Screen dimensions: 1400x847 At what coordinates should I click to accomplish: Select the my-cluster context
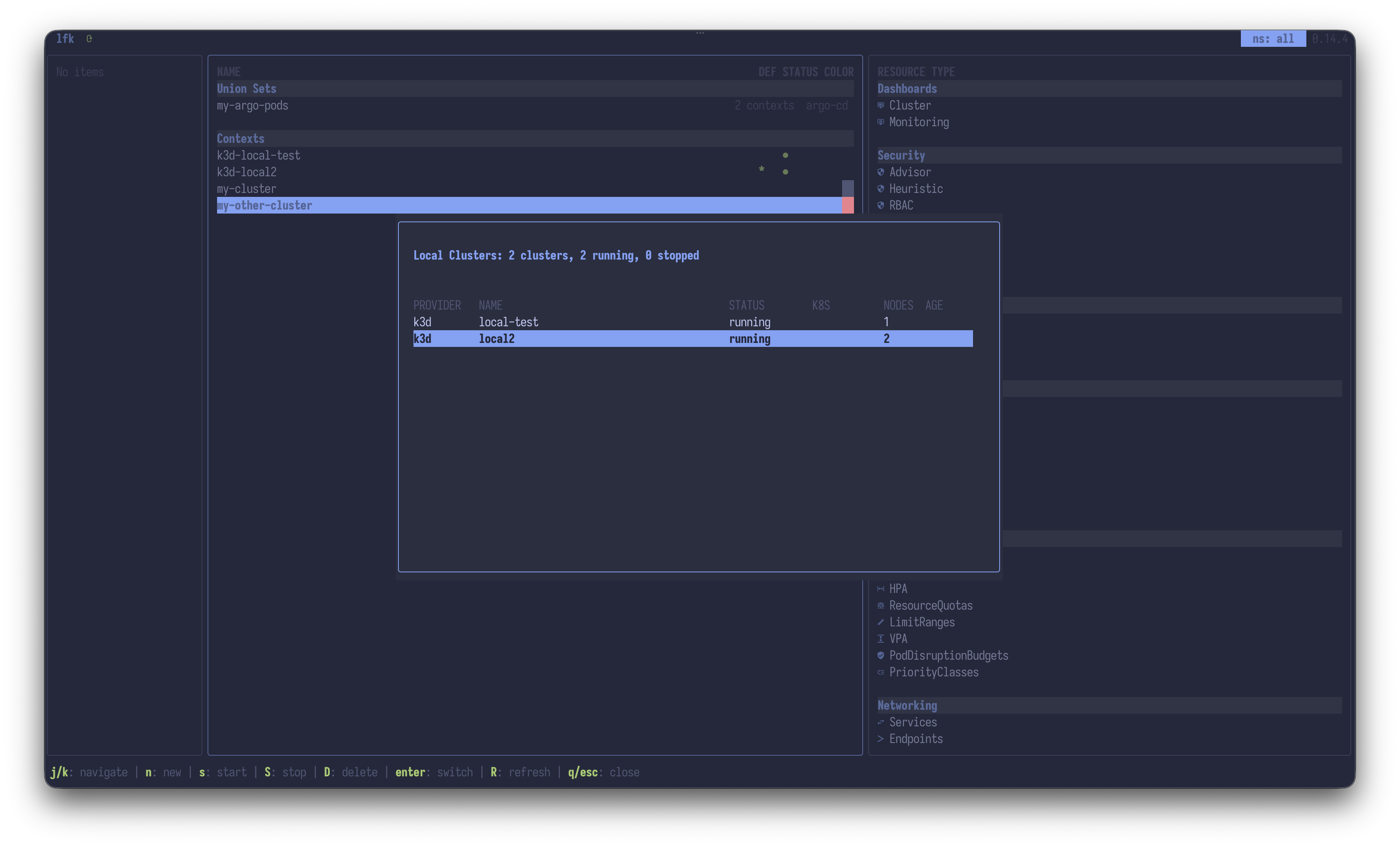[535, 188]
